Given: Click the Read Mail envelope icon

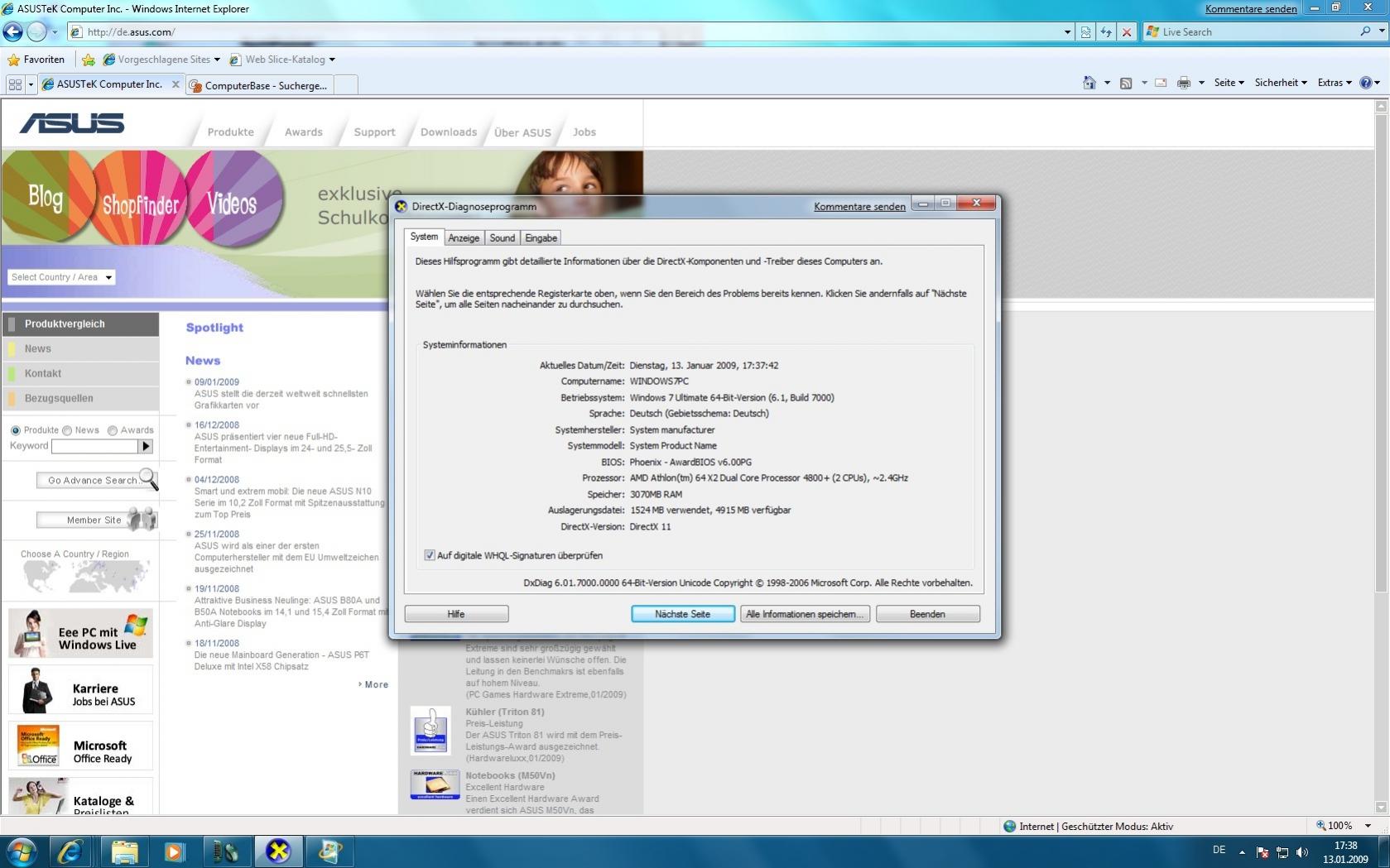Looking at the screenshot, I should point(1161,83).
